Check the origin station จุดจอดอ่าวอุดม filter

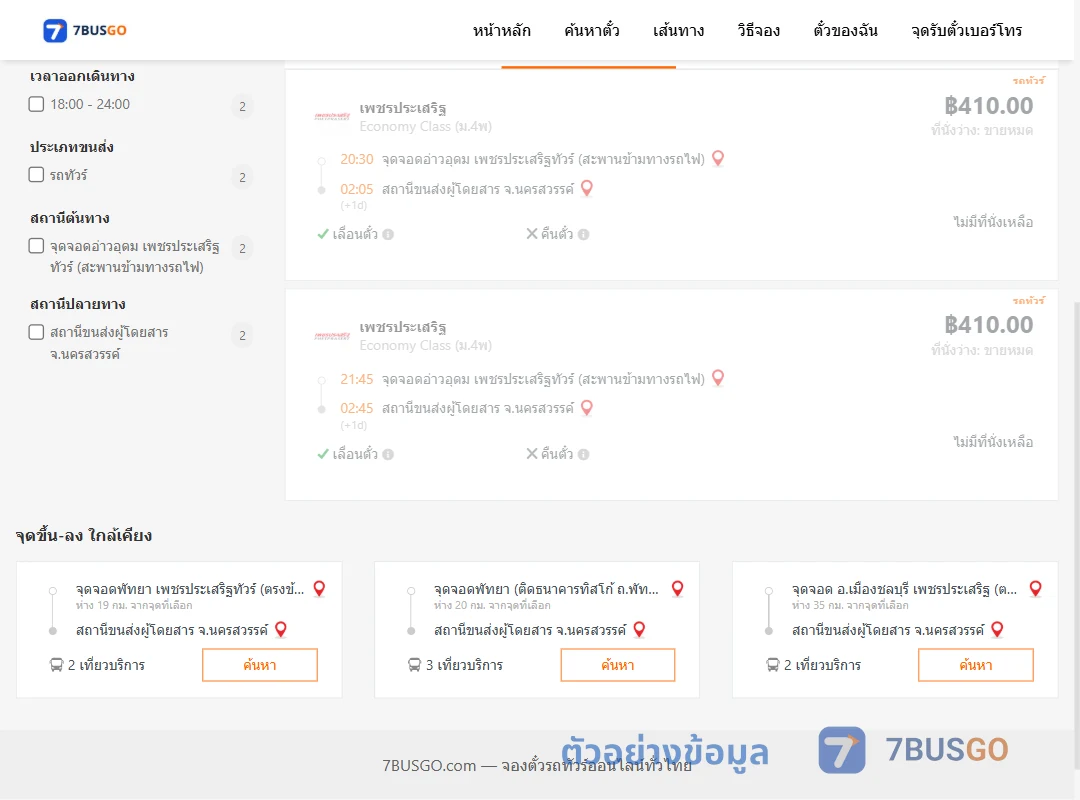point(37,245)
